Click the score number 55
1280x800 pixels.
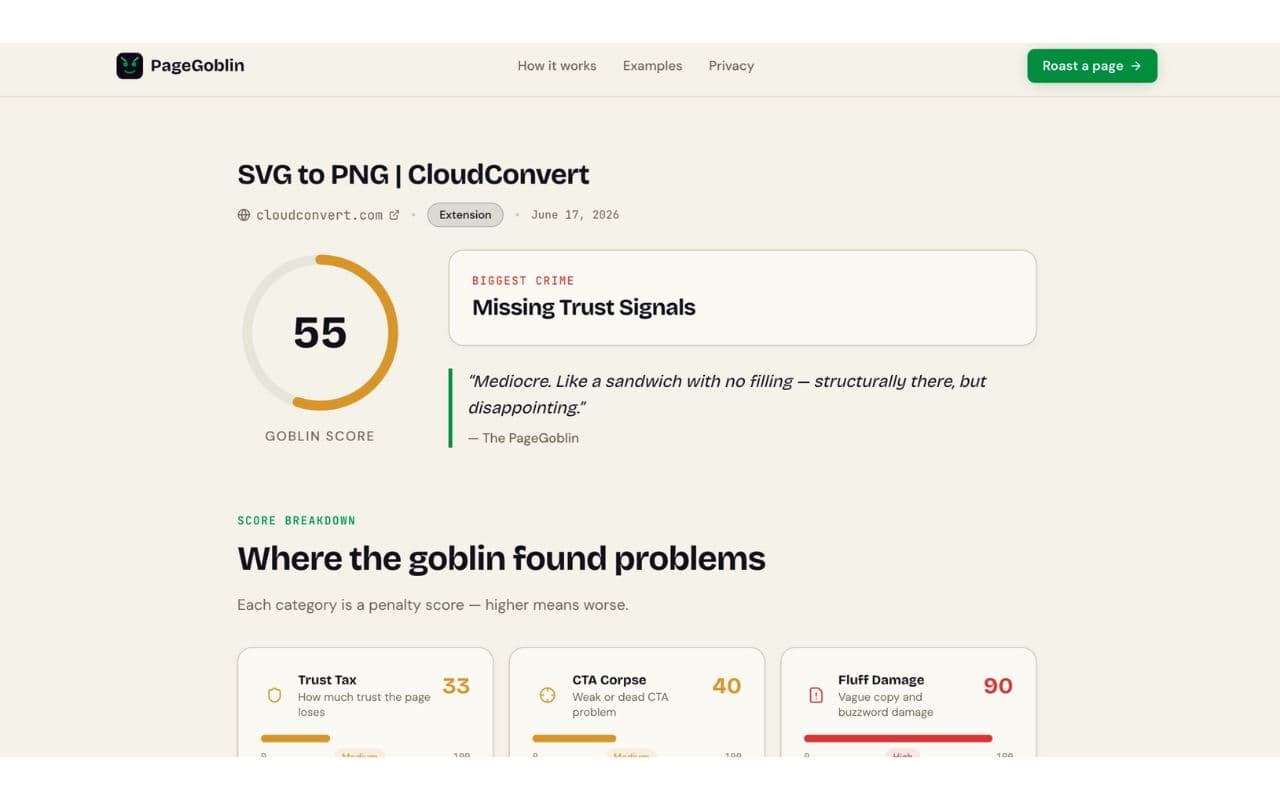[320, 332]
